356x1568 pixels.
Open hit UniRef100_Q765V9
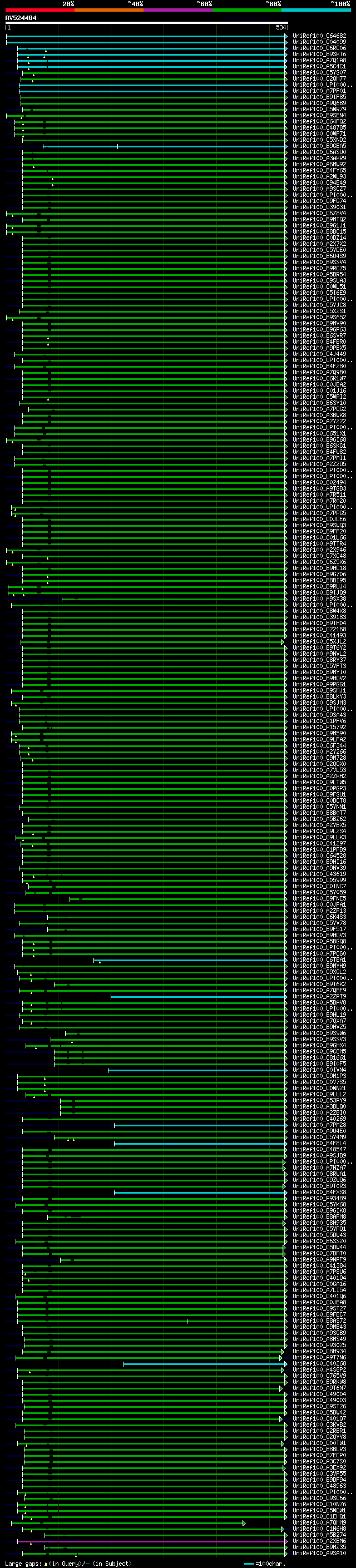pyautogui.click(x=319, y=1376)
